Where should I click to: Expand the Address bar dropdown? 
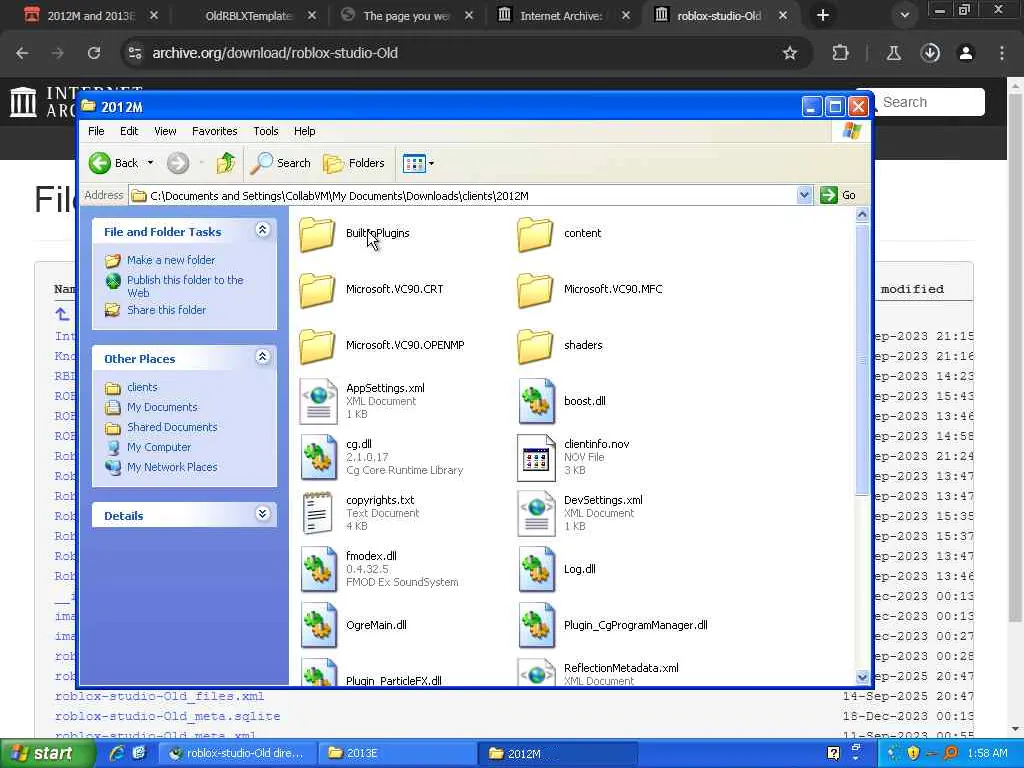click(x=804, y=195)
